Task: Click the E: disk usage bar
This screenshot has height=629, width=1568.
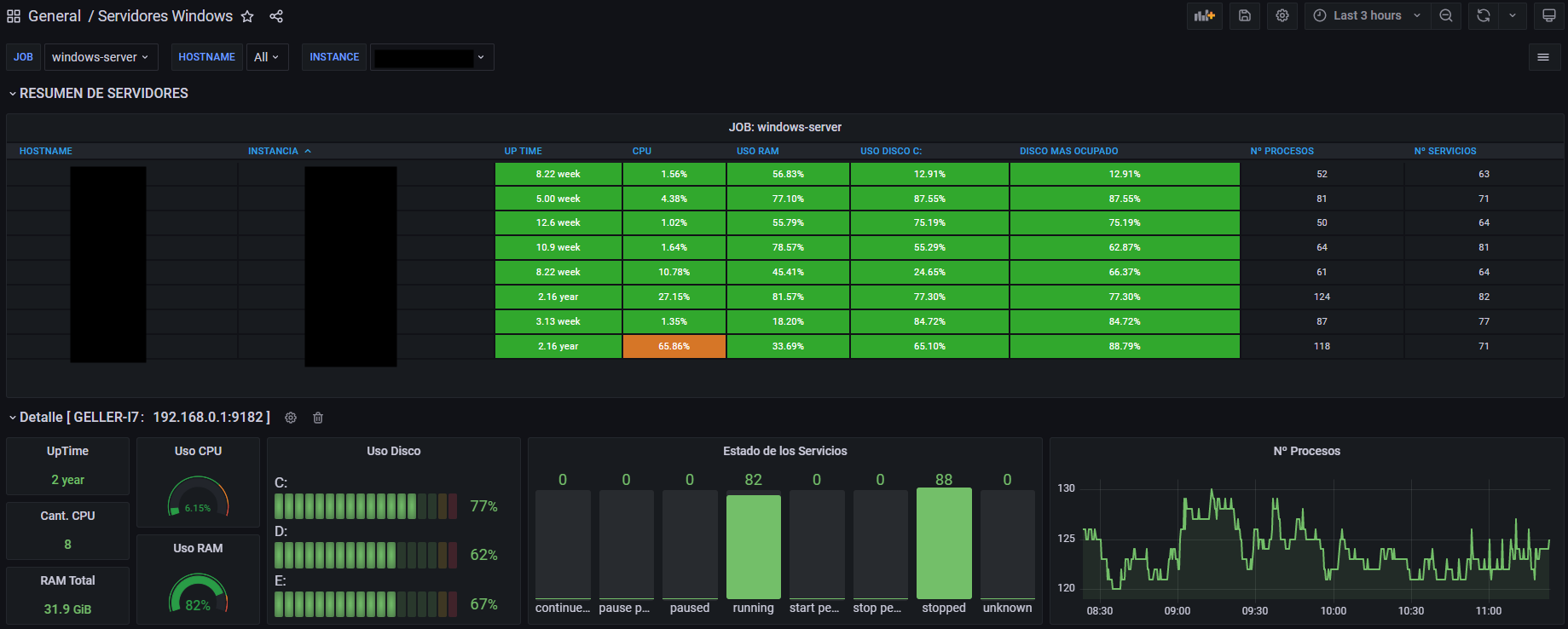Action: point(367,604)
